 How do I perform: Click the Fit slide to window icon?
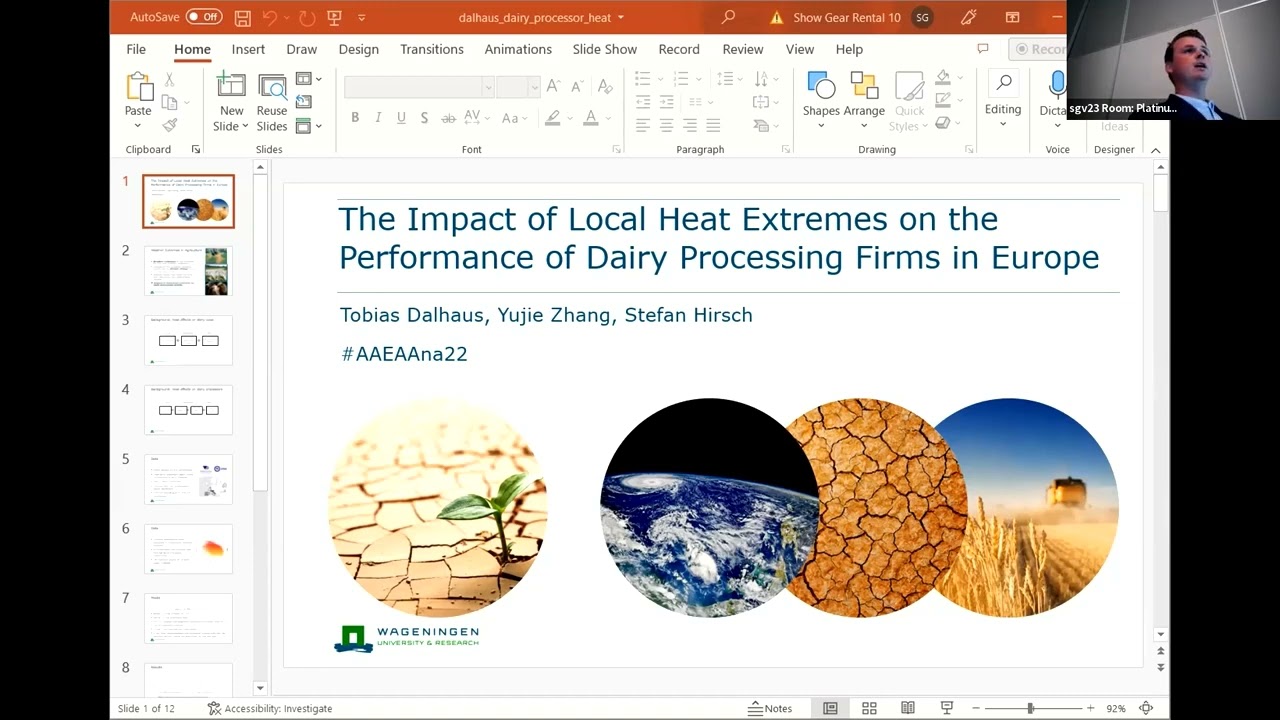(1146, 708)
